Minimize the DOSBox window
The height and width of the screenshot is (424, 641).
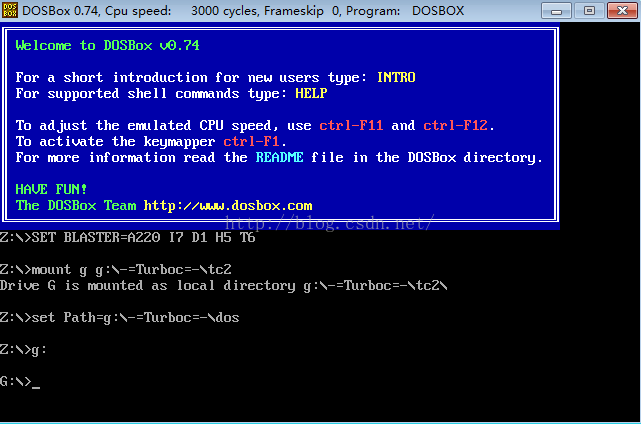click(x=556, y=11)
